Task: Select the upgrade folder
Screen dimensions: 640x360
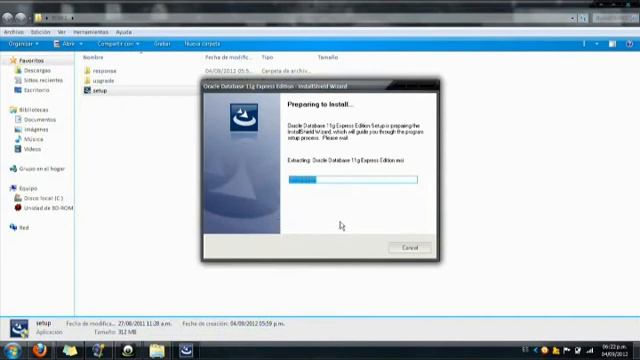Action: pos(103,80)
